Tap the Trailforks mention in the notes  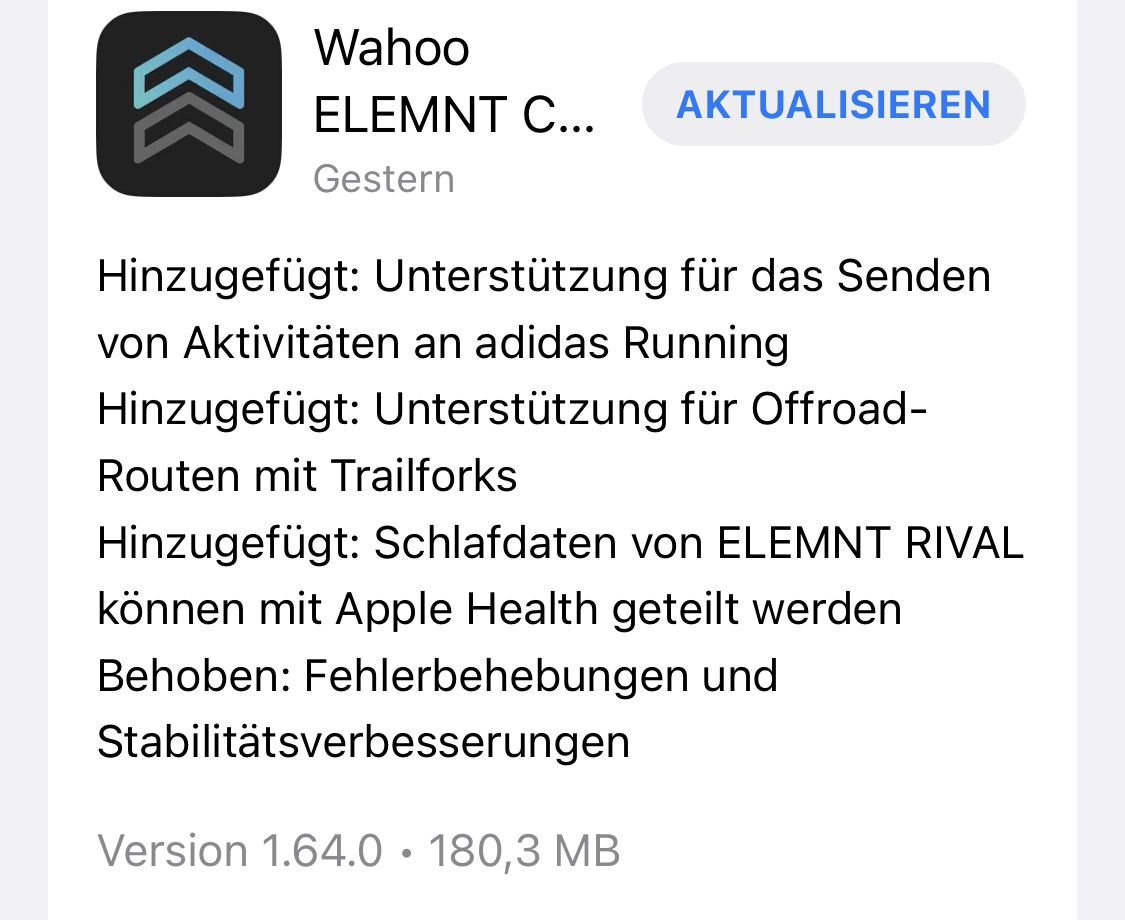pyautogui.click(x=423, y=476)
